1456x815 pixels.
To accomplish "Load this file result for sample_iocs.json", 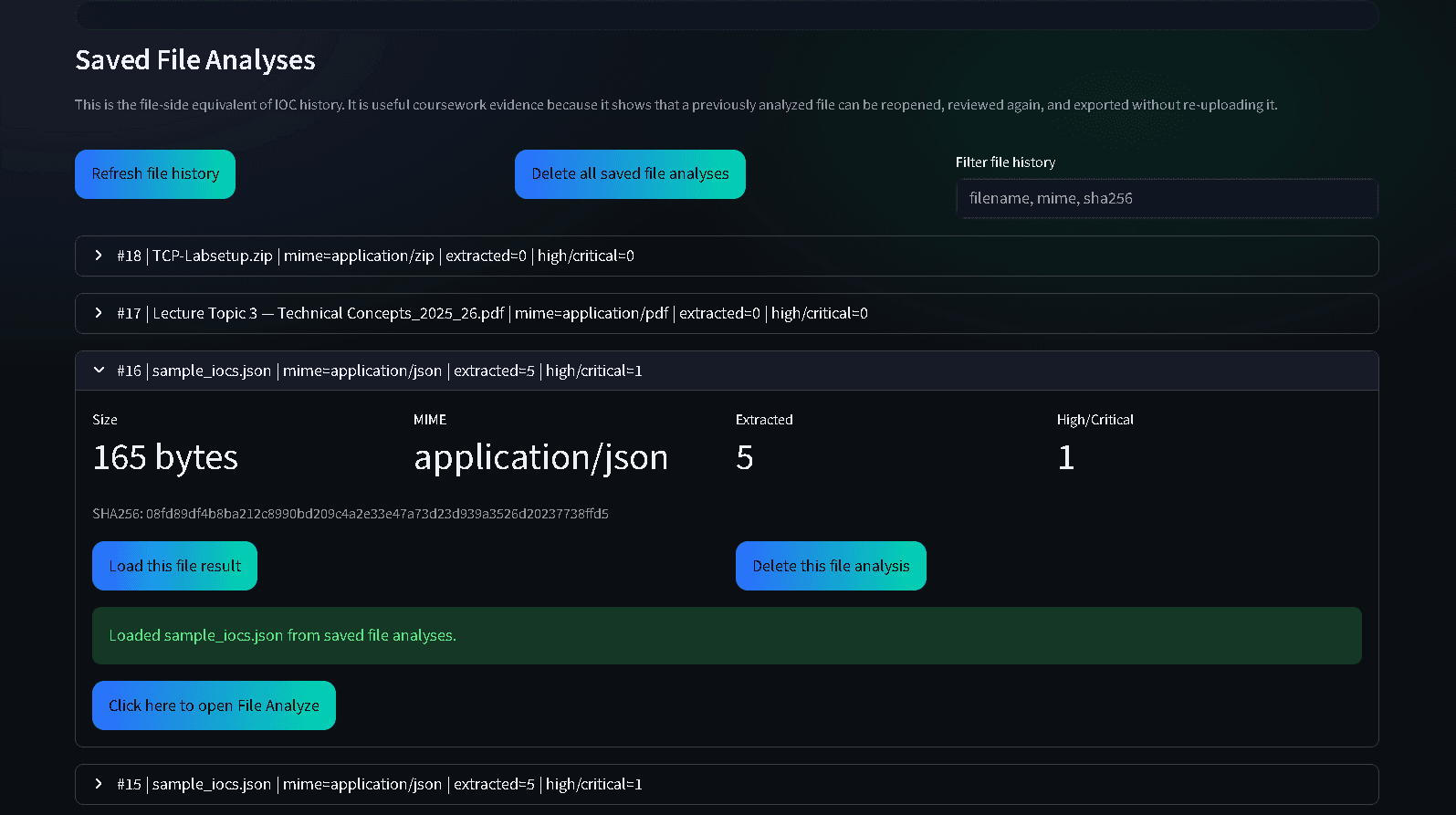I will click(x=174, y=566).
